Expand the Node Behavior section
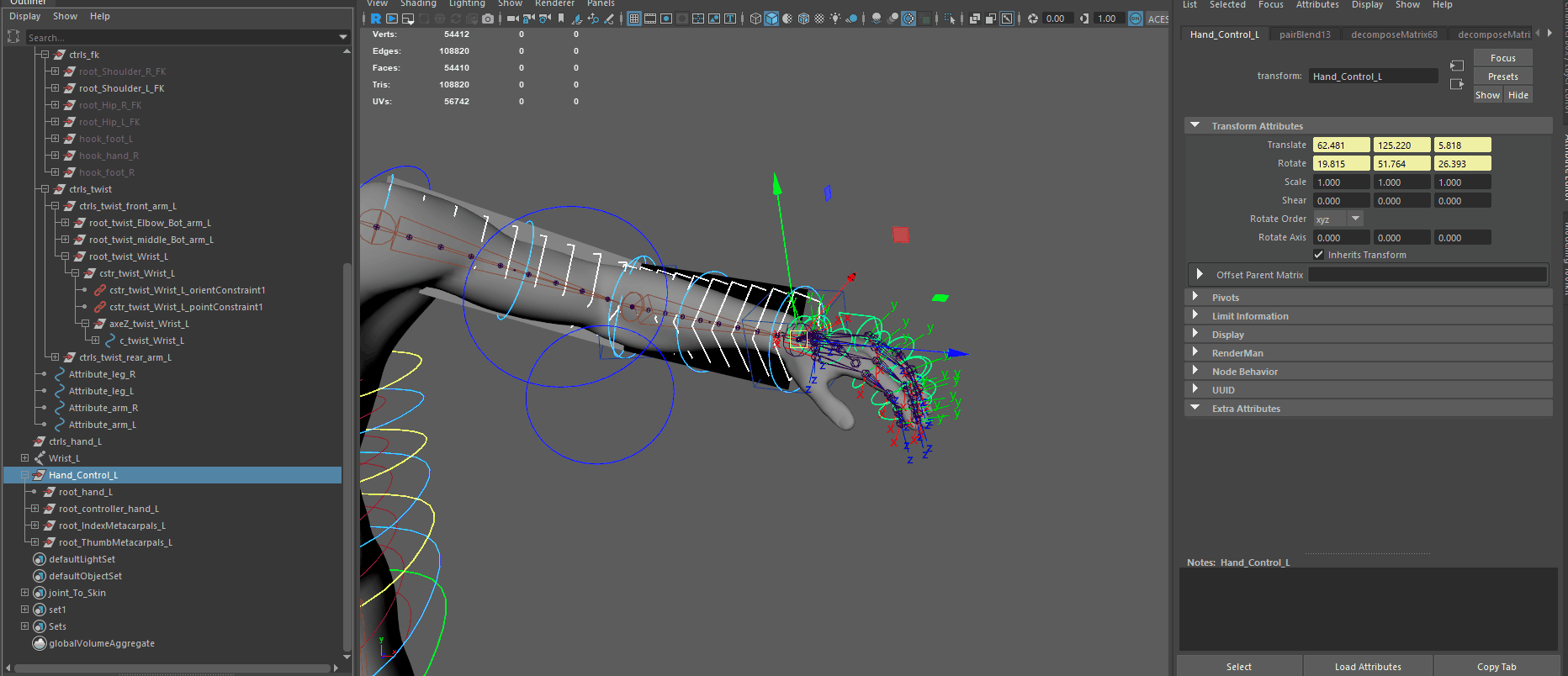This screenshot has width=1568, height=676. tap(1195, 371)
